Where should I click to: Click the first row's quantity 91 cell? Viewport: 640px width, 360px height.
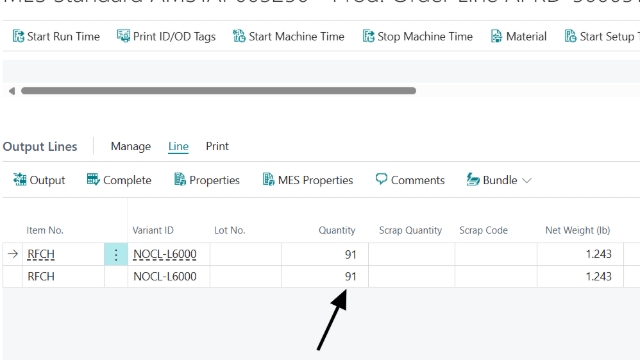325,254
